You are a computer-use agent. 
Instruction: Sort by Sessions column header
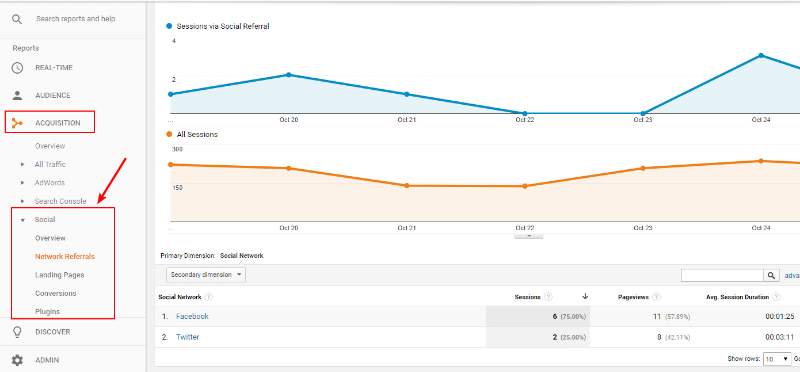[528, 296]
